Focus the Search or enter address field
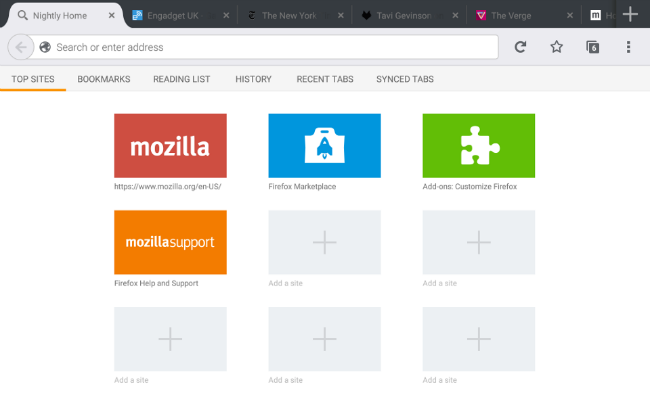Screen dimensions: 650x409 click(x=267, y=47)
